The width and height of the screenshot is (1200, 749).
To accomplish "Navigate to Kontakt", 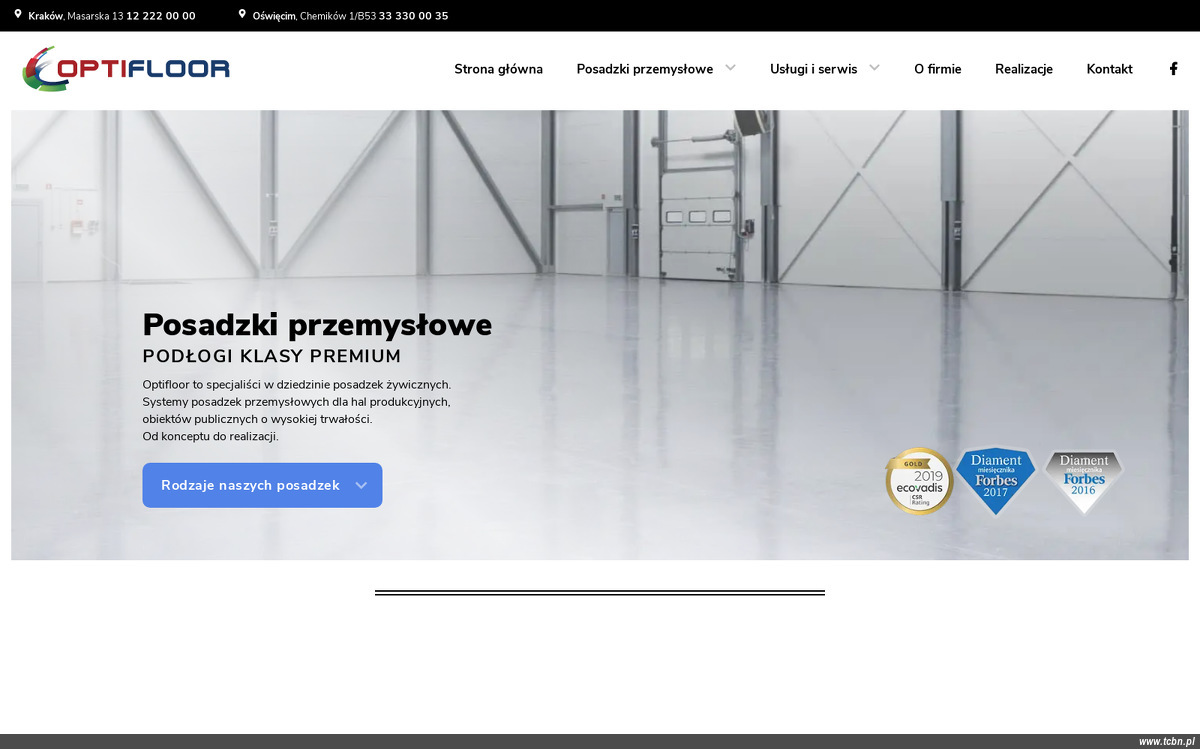I will point(1109,69).
